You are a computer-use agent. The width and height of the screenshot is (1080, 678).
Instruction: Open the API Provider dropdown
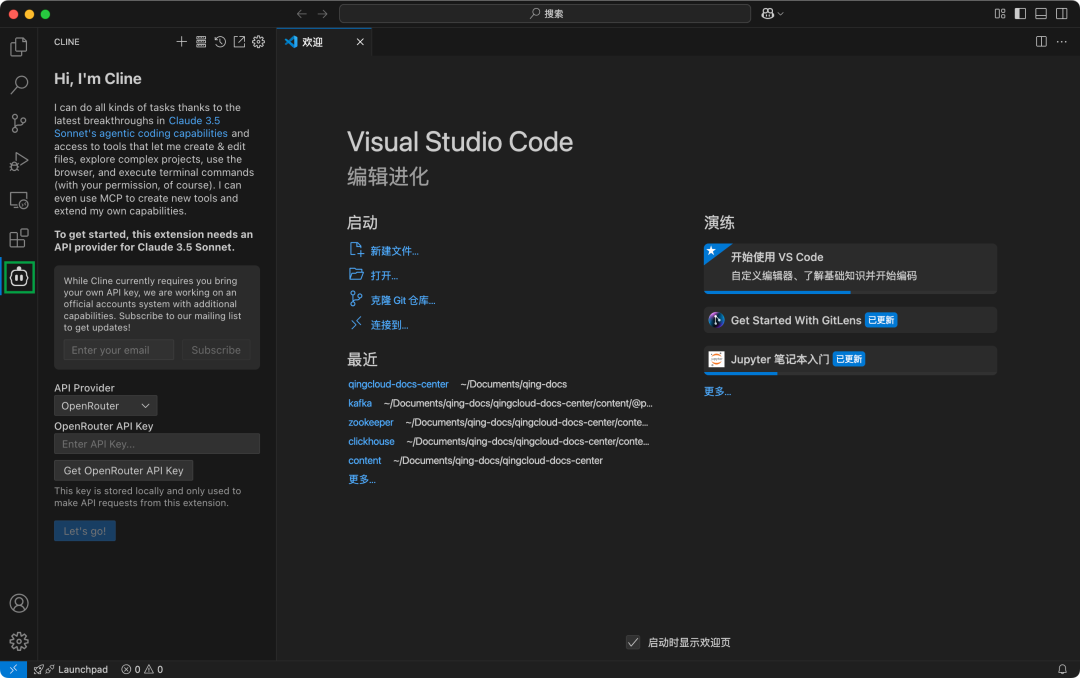click(x=105, y=406)
